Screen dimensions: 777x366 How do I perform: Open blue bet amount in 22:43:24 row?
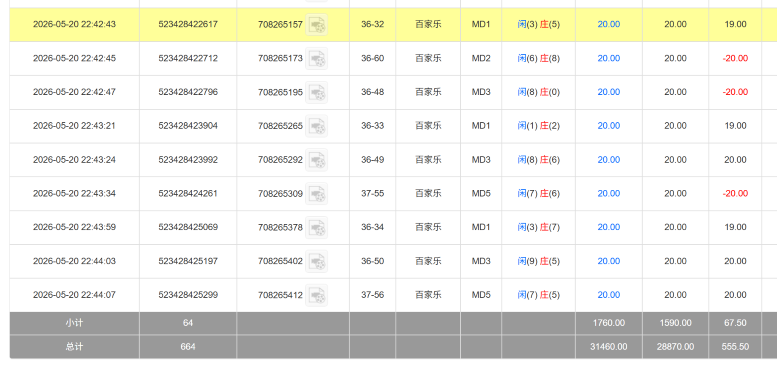click(609, 160)
